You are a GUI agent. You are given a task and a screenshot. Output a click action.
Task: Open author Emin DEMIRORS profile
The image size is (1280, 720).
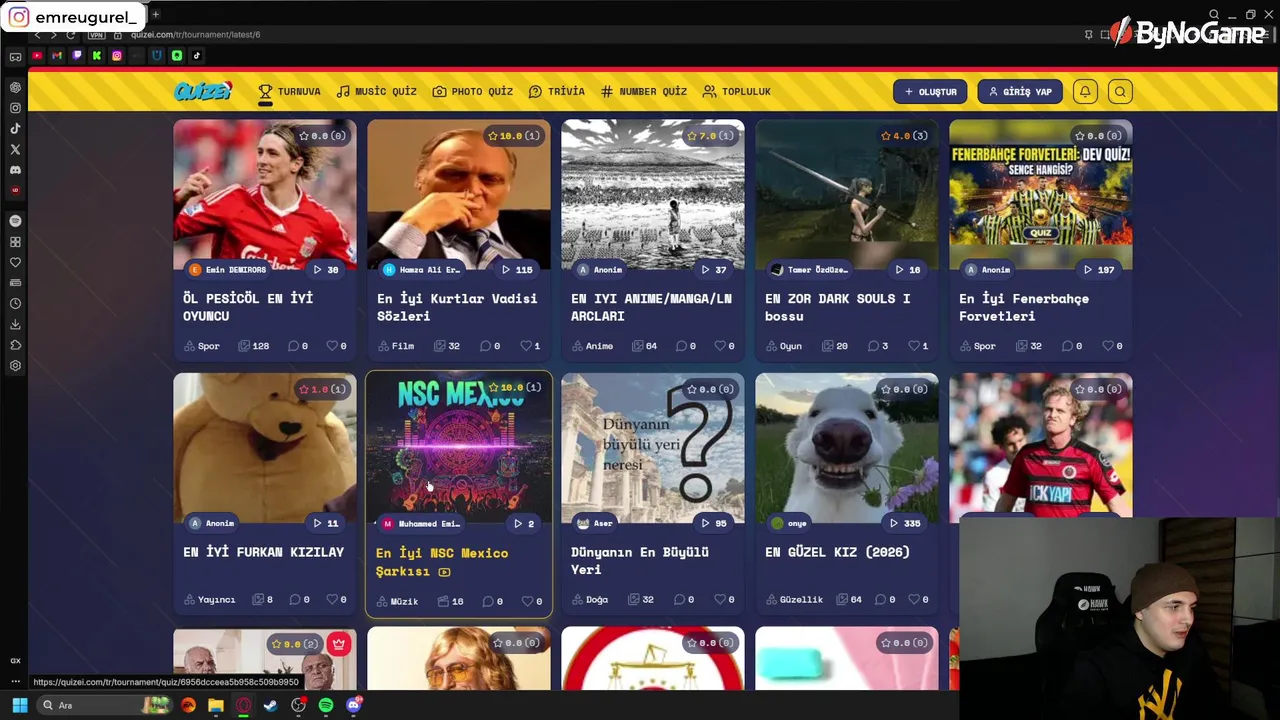(x=228, y=270)
